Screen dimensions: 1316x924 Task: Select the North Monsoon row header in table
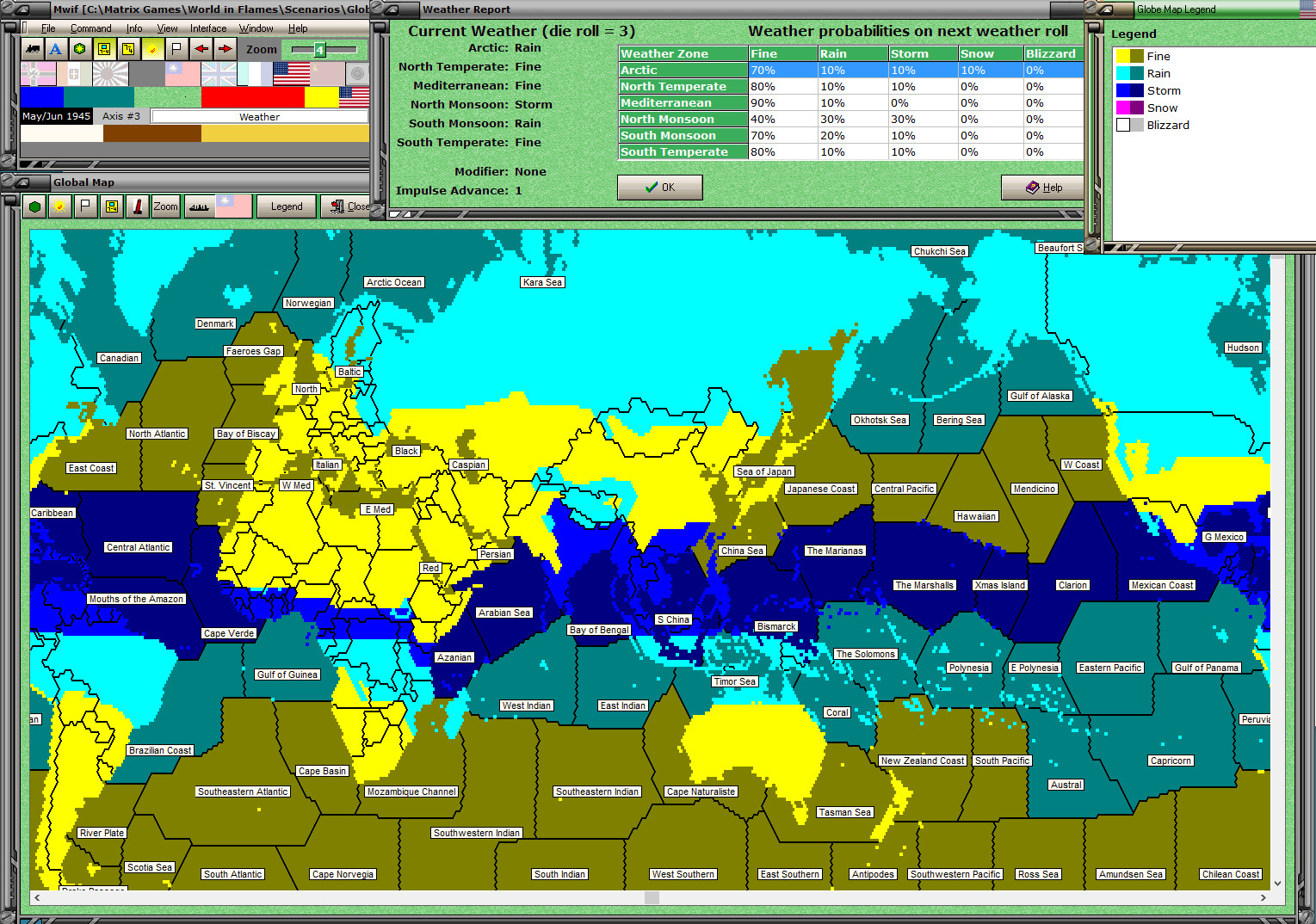[x=683, y=120]
